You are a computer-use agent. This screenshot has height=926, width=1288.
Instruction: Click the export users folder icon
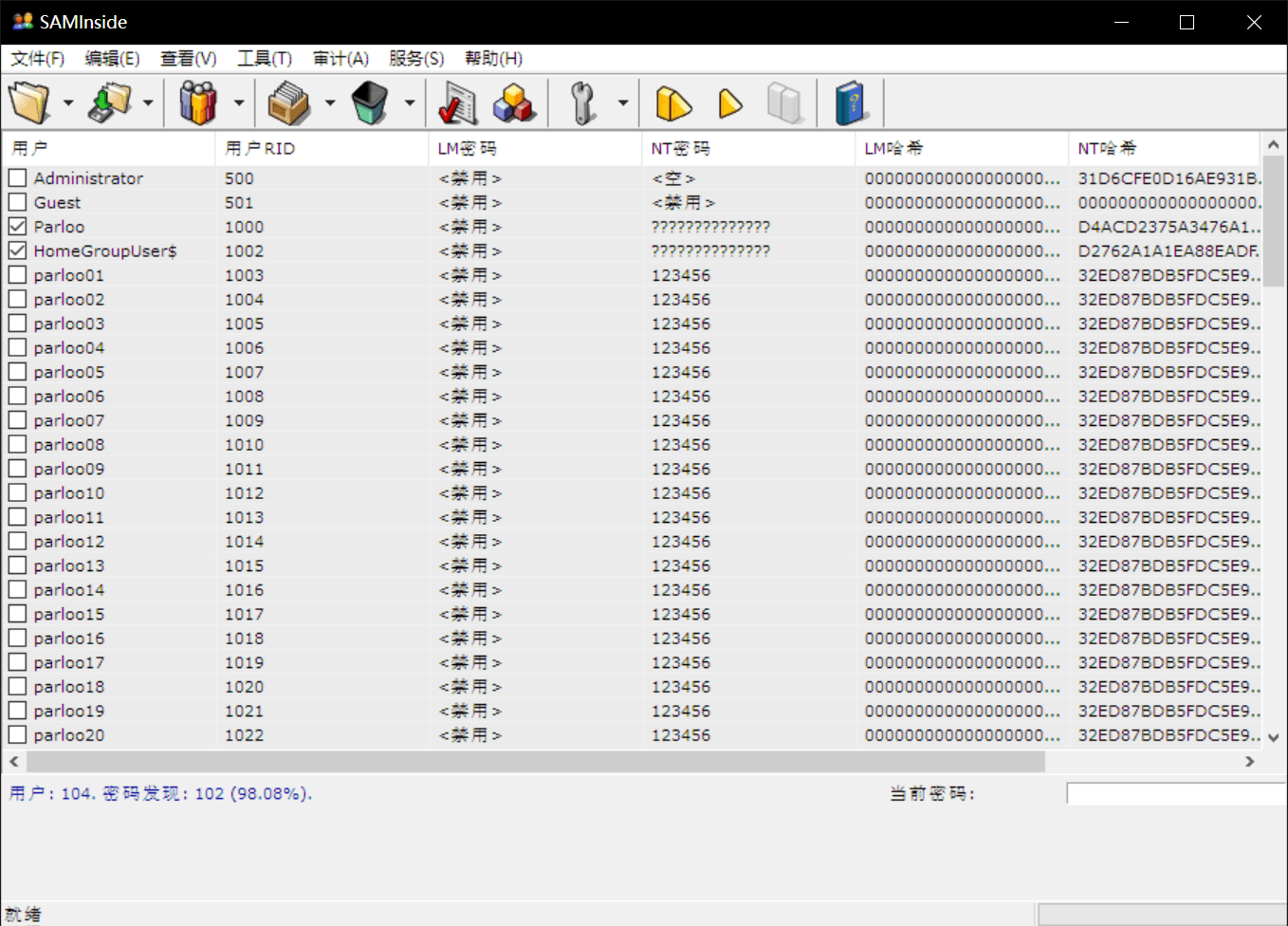[x=110, y=102]
